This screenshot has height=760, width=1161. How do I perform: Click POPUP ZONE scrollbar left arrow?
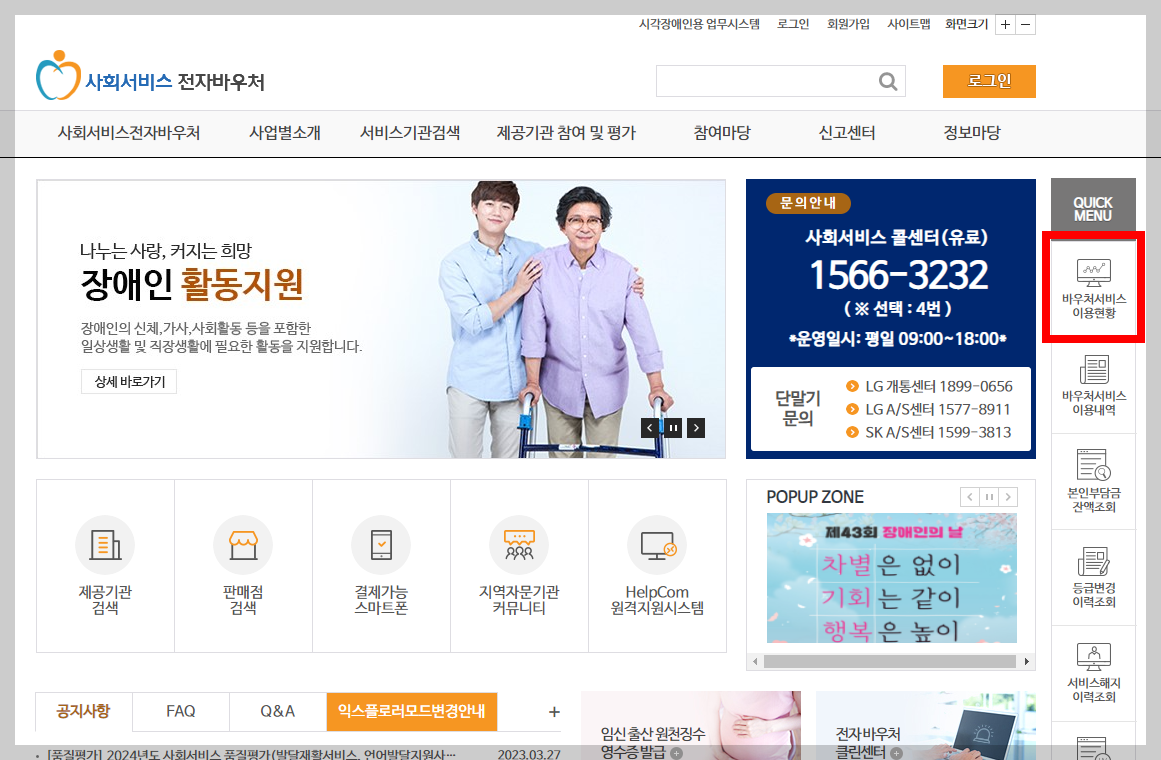click(755, 661)
